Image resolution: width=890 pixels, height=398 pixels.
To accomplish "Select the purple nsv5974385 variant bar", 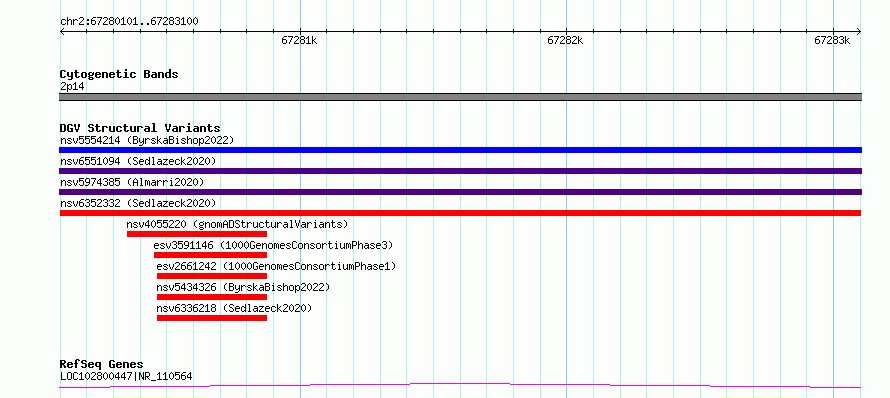I will (x=460, y=192).
